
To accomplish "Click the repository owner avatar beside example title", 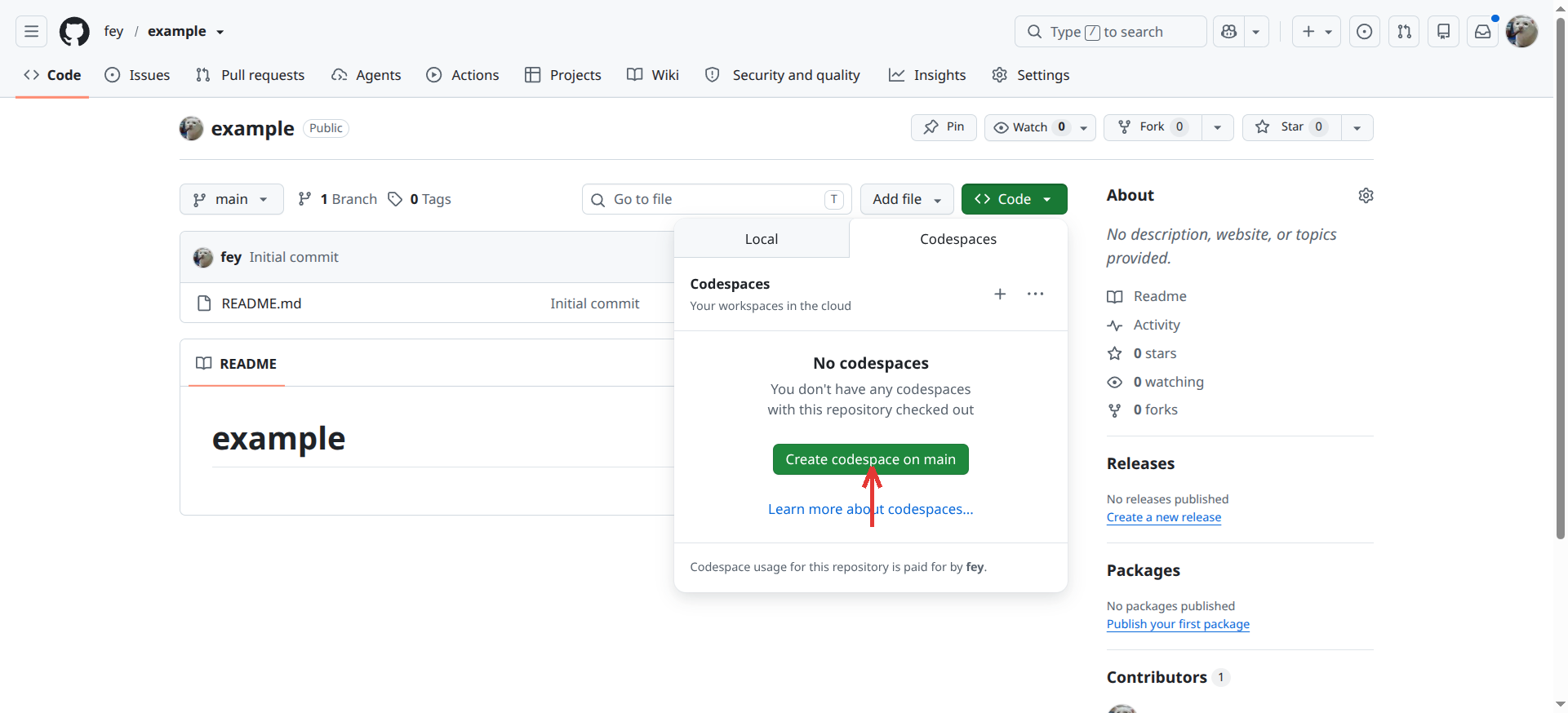I will (191, 128).
